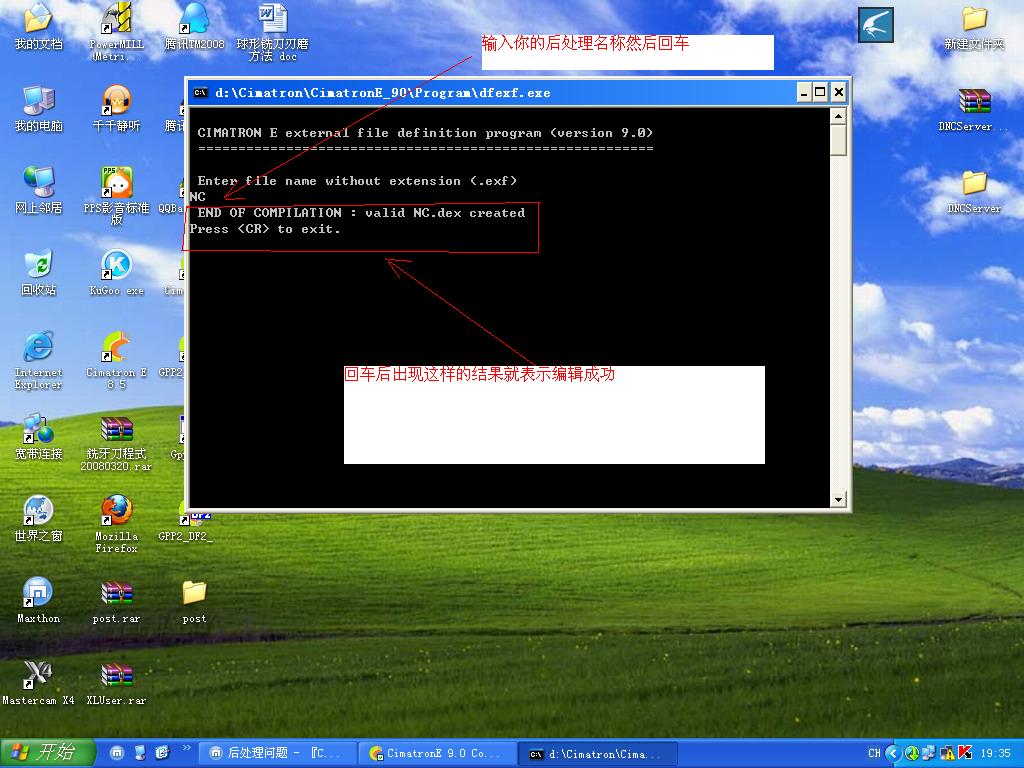Image resolution: width=1024 pixels, height=768 pixels.
Task: Click 'Enter file name without extension' line
Action: [357, 181]
